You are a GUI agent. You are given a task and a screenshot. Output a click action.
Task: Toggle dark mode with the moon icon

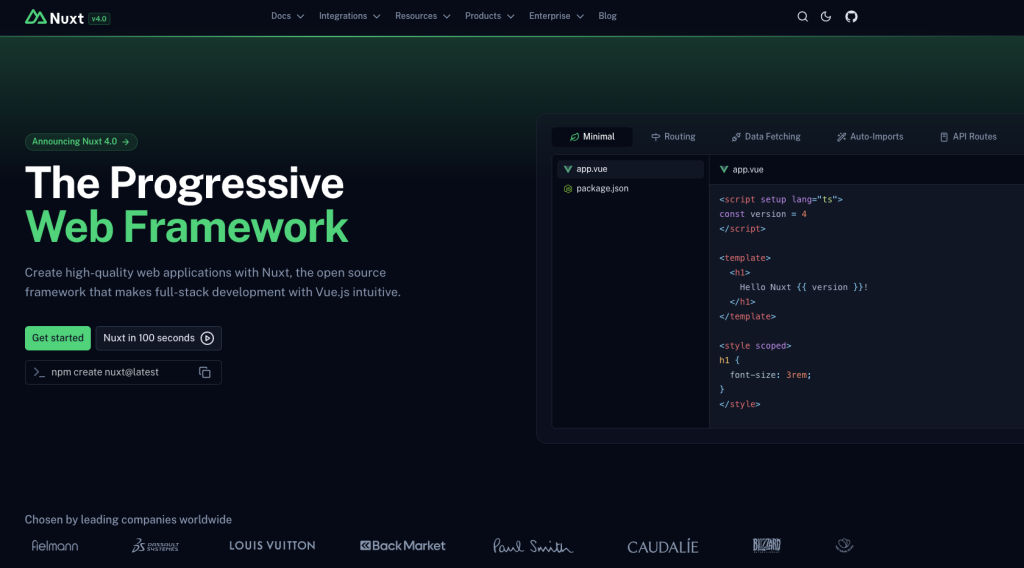826,16
